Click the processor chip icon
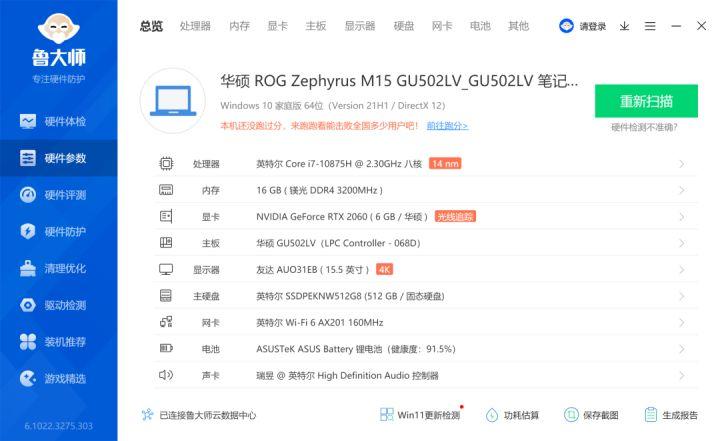 pos(166,164)
